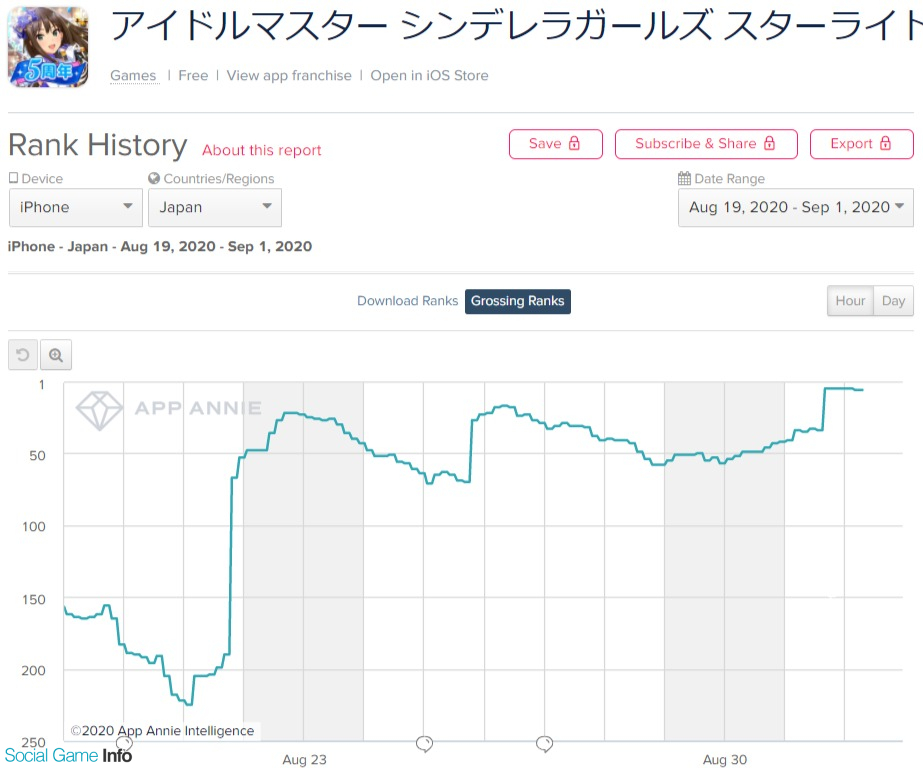
Task: Switch chart granularity to Day
Action: [x=893, y=301]
